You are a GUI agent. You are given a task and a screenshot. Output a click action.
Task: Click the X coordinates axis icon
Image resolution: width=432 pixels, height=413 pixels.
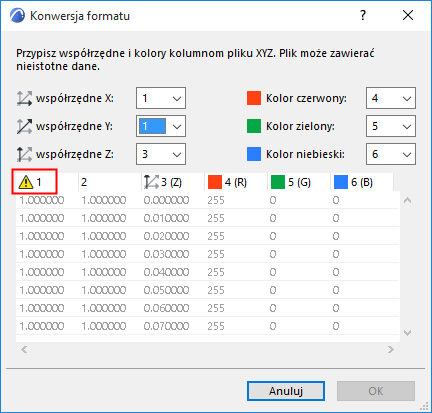24,99
